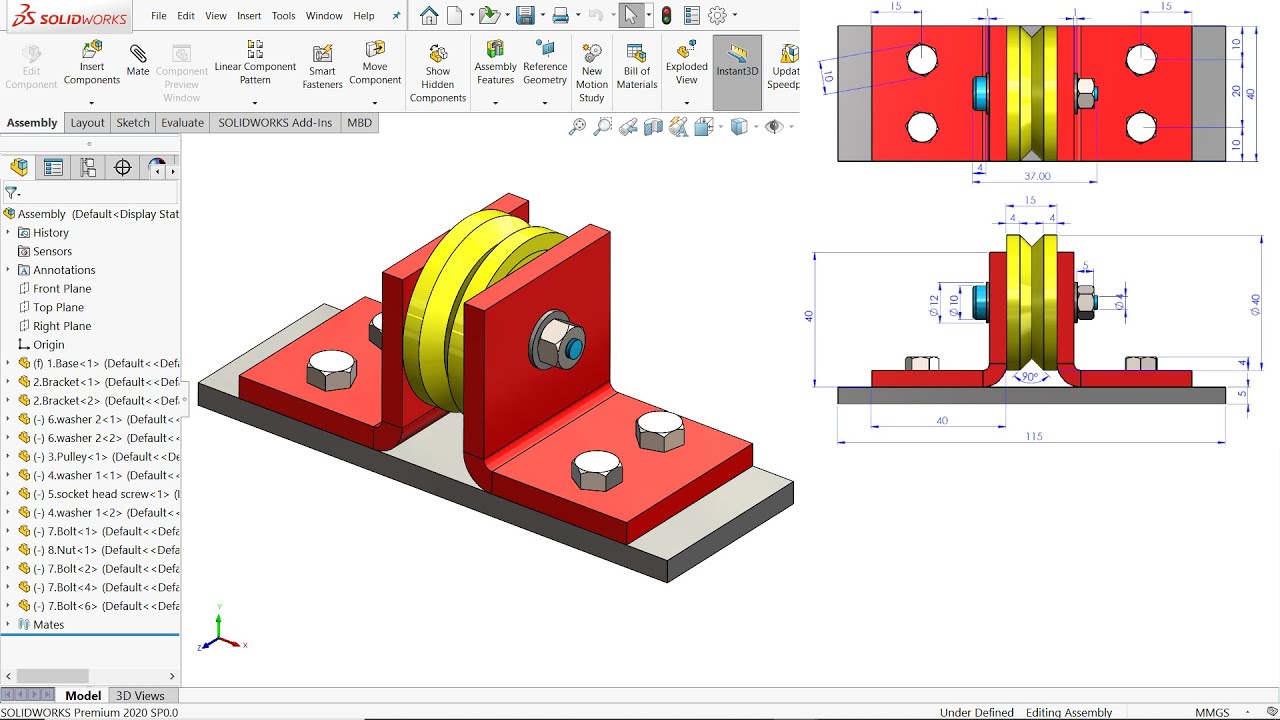Viewport: 1280px width, 720px height.
Task: Click Smart Fasteners tool
Action: [x=322, y=66]
